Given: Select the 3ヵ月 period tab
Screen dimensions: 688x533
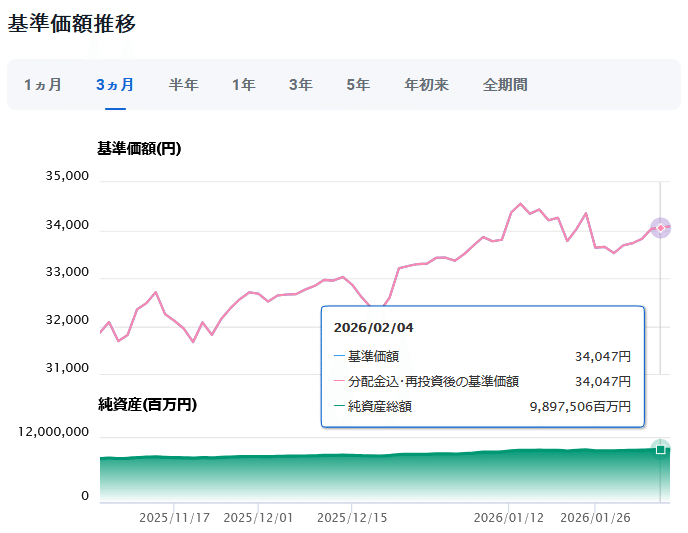Looking at the screenshot, I should coord(115,85).
